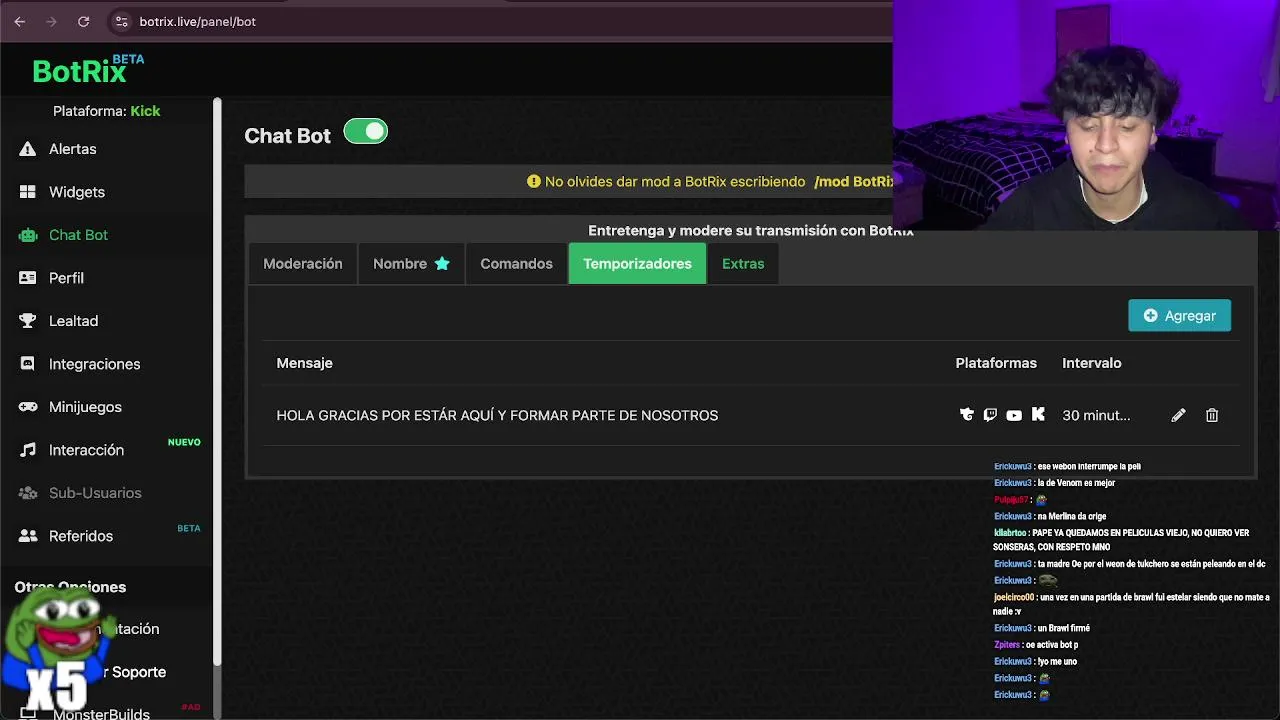This screenshot has height=720, width=1280.
Task: Switch to the Comandos tab
Action: [x=516, y=264]
